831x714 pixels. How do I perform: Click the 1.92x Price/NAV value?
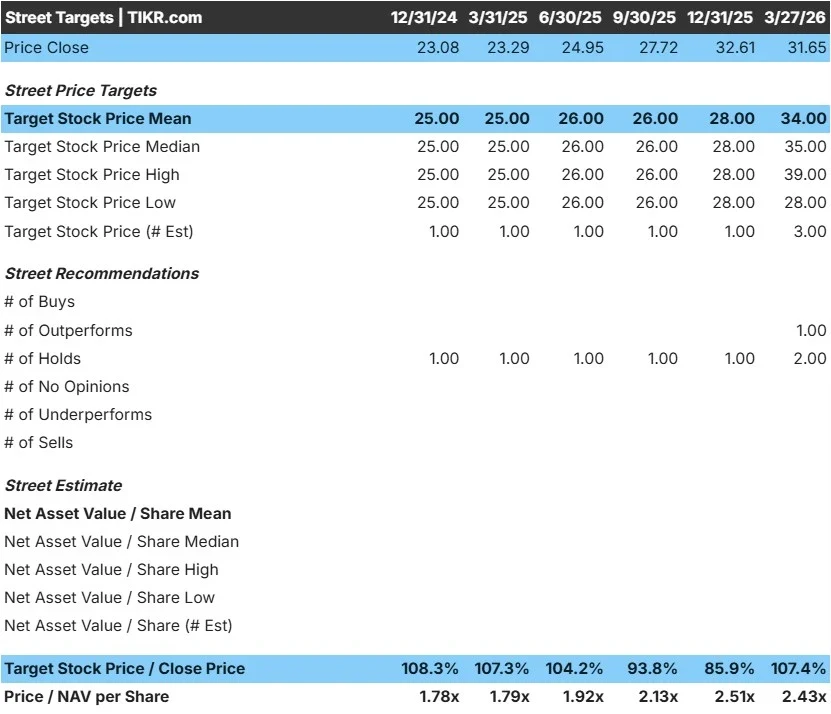[583, 697]
